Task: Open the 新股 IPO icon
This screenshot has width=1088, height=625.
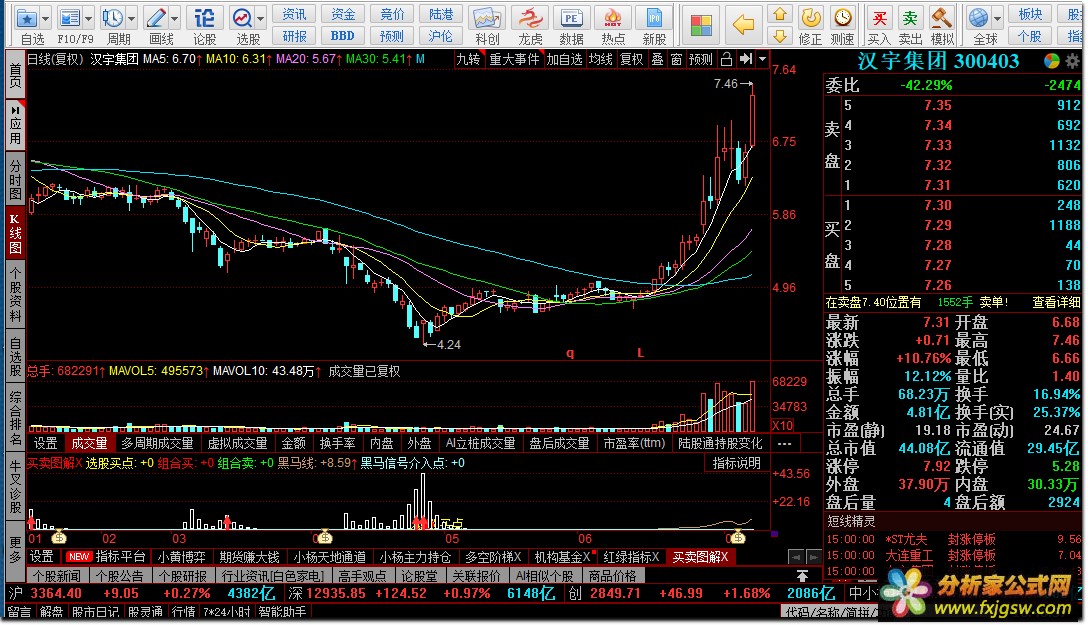Action: pos(654,17)
